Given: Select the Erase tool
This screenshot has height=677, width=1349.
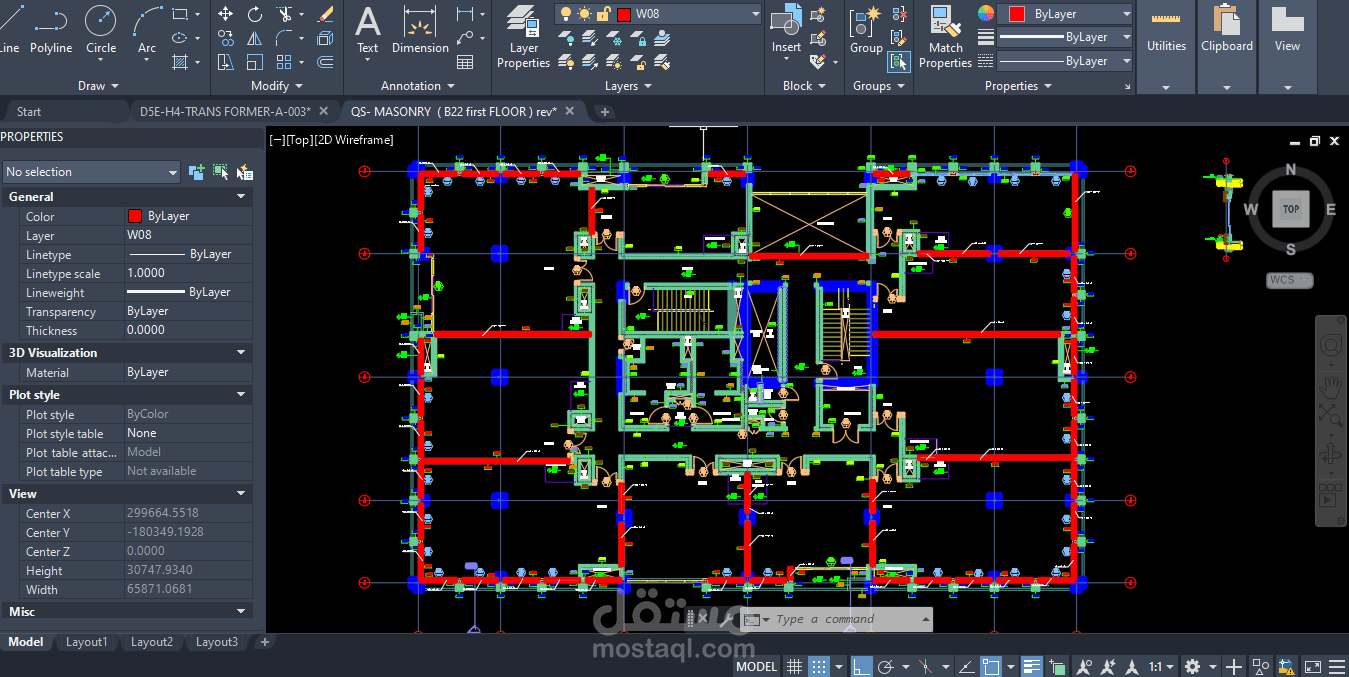Looking at the screenshot, I should (325, 14).
